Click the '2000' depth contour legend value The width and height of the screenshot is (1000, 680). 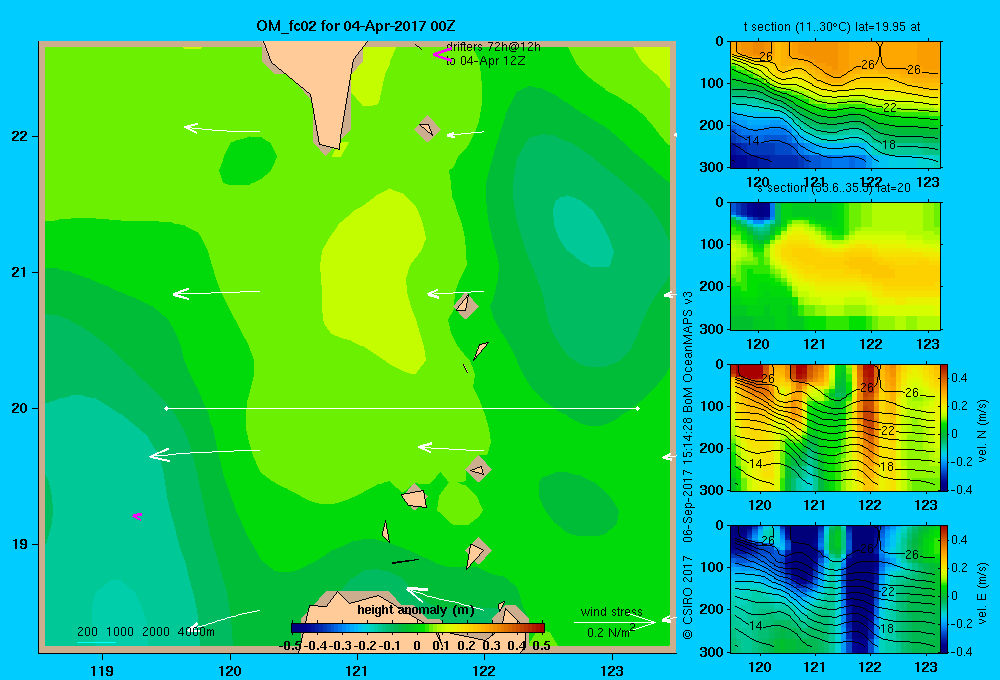[156, 632]
